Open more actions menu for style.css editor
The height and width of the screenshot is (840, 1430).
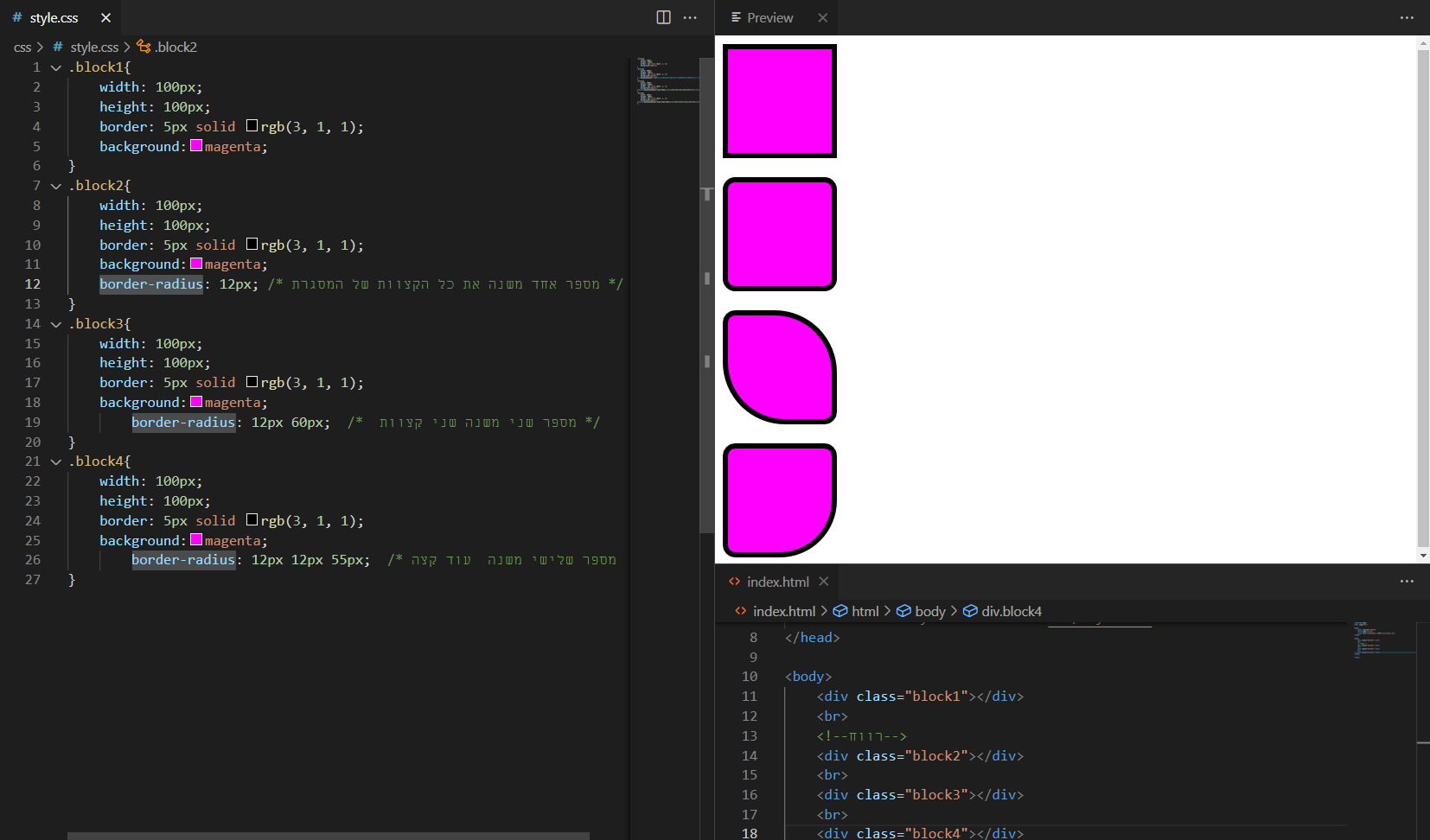(690, 17)
